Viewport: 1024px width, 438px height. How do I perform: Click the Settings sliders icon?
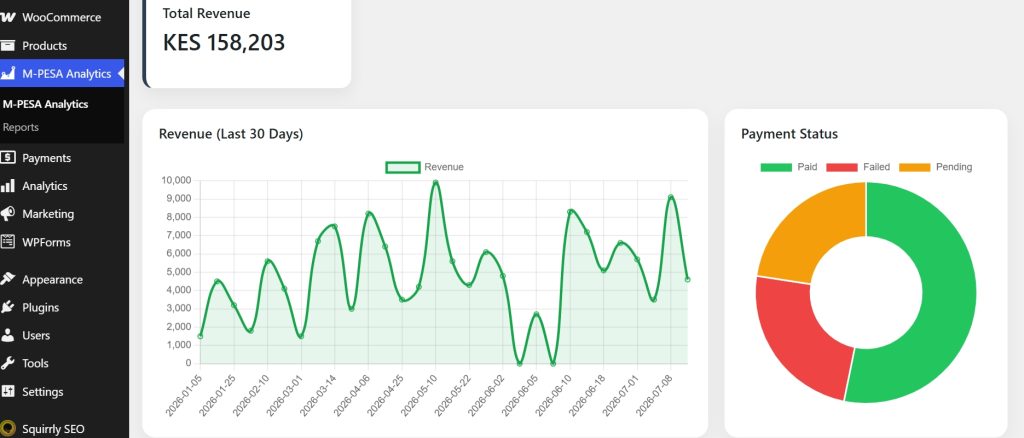tap(7, 392)
